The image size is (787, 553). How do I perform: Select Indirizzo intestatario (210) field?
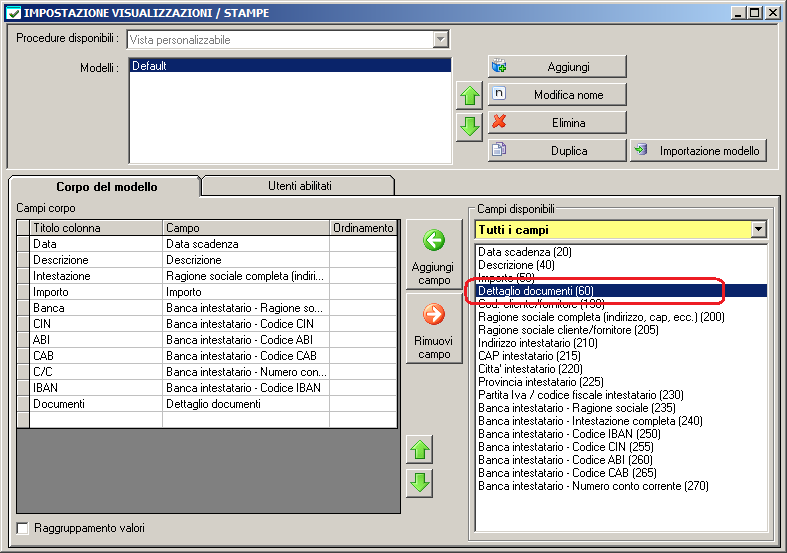tap(620, 343)
